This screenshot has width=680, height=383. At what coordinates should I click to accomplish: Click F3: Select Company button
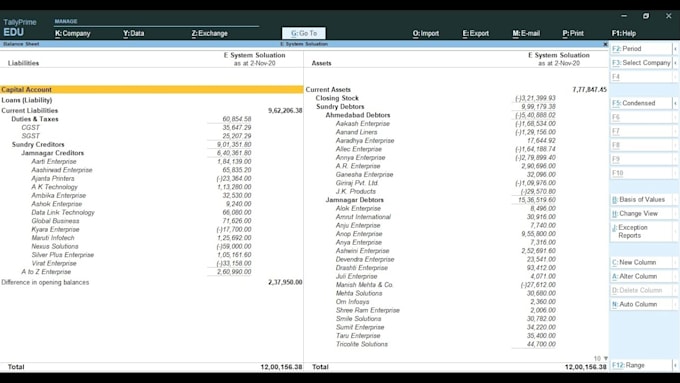[641, 63]
